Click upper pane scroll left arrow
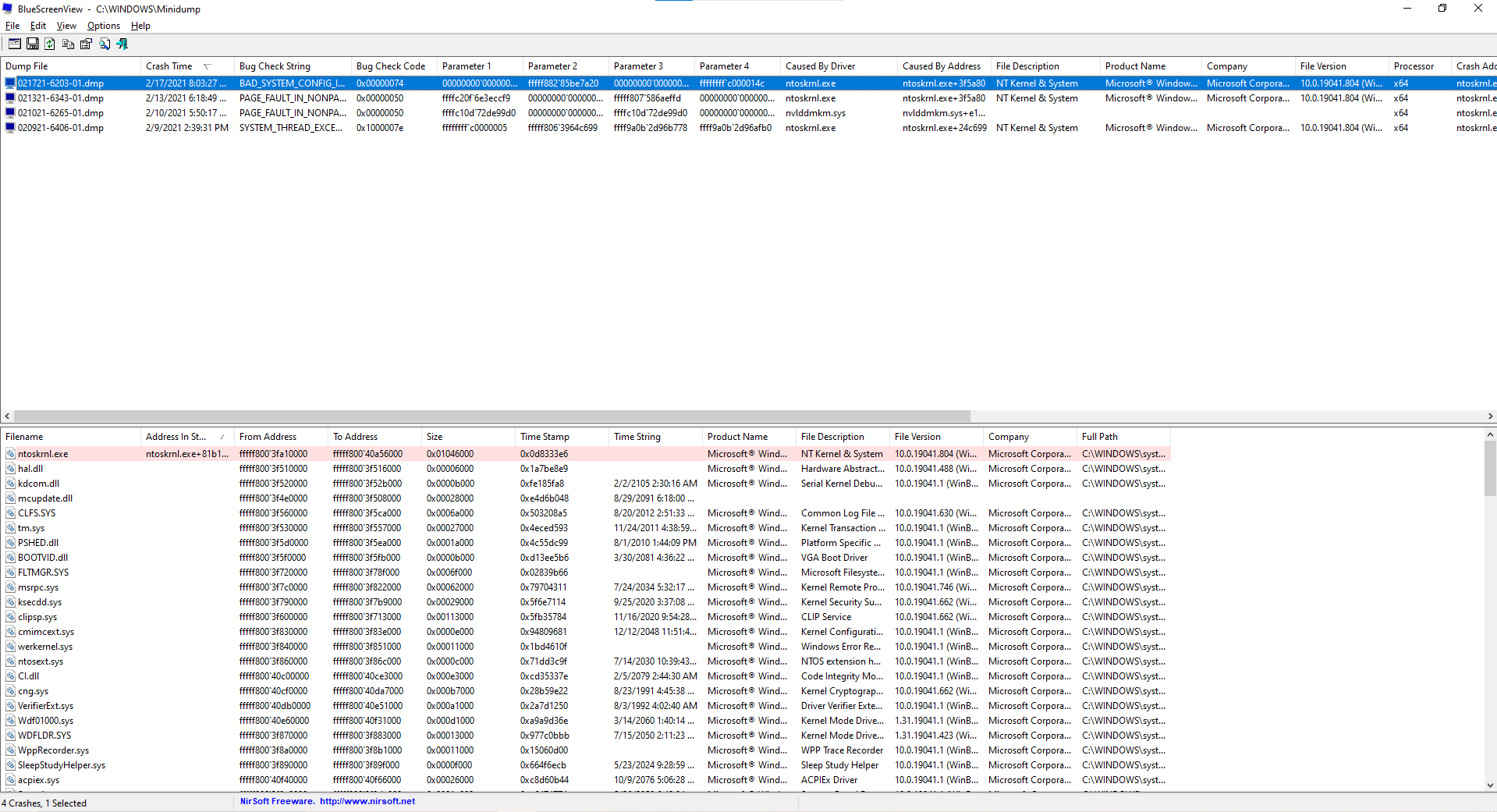 (7, 417)
